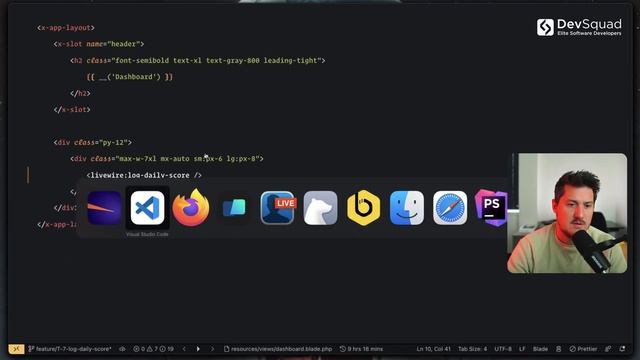Click the 9 hrs 18 mins time tracker

(362, 349)
